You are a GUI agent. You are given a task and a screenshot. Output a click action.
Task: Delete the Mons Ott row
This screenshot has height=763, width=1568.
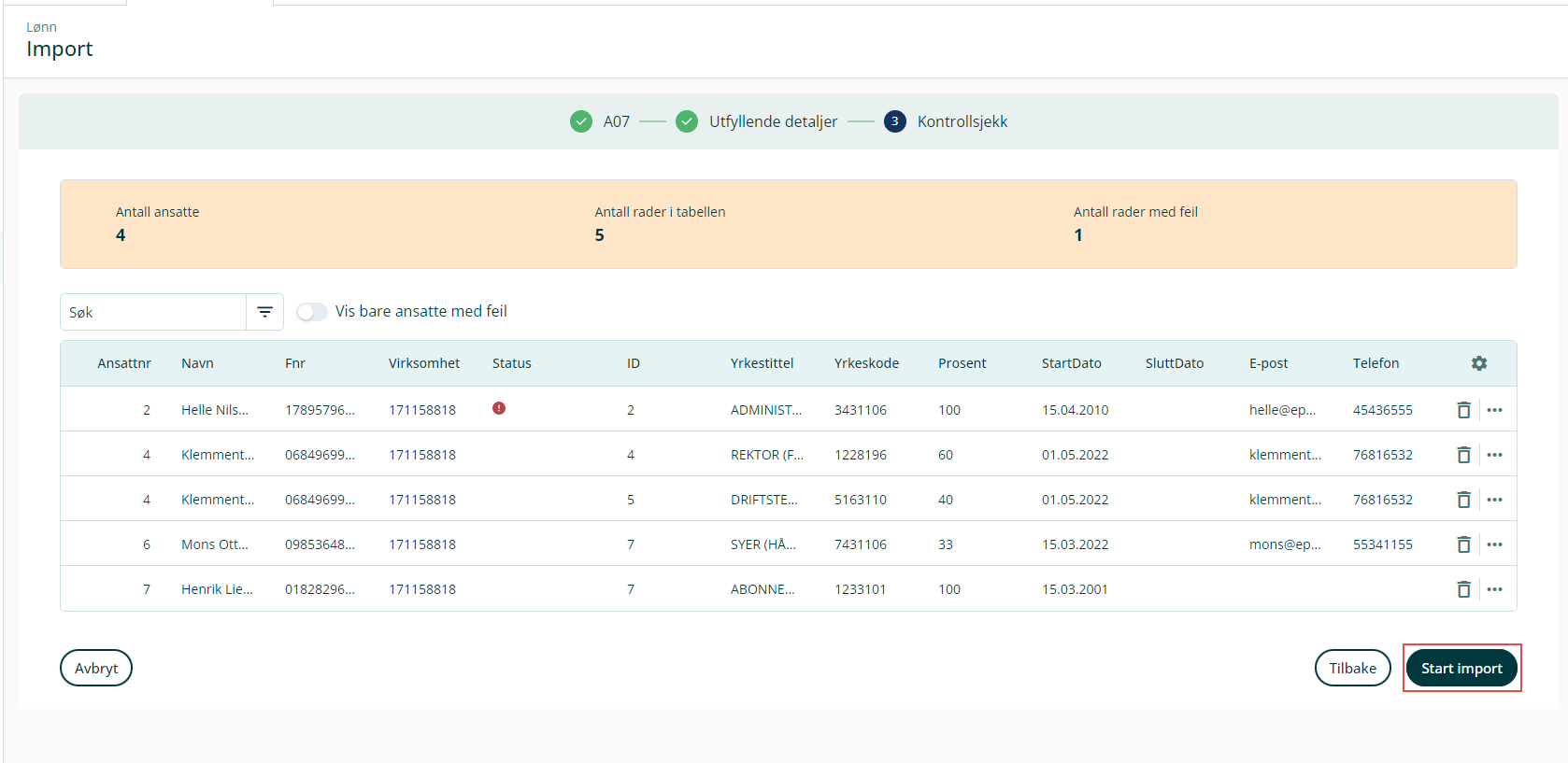pos(1463,544)
